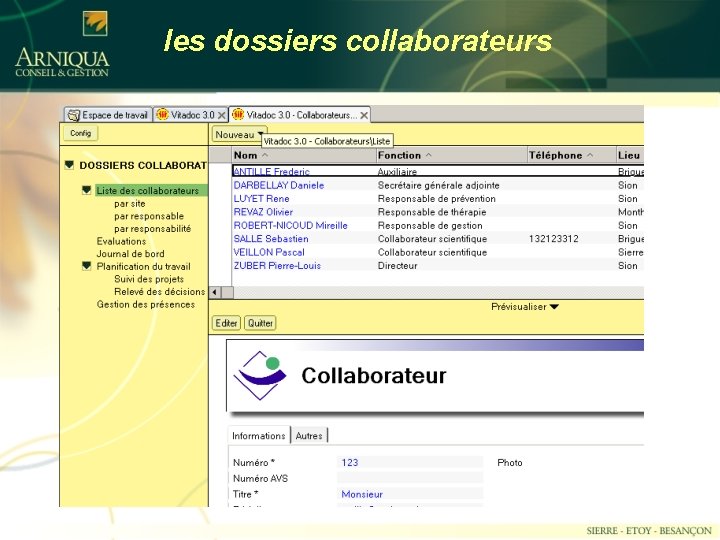Click the Titre field showing Monsieur
This screenshot has height=540, width=720.
point(410,494)
